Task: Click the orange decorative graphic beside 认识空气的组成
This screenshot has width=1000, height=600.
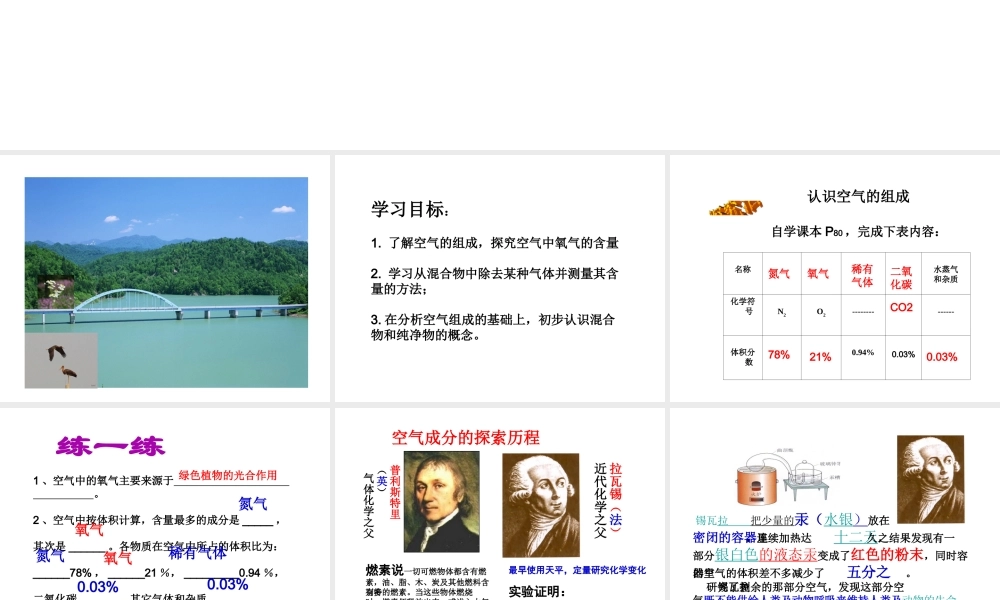Action: coord(736,207)
